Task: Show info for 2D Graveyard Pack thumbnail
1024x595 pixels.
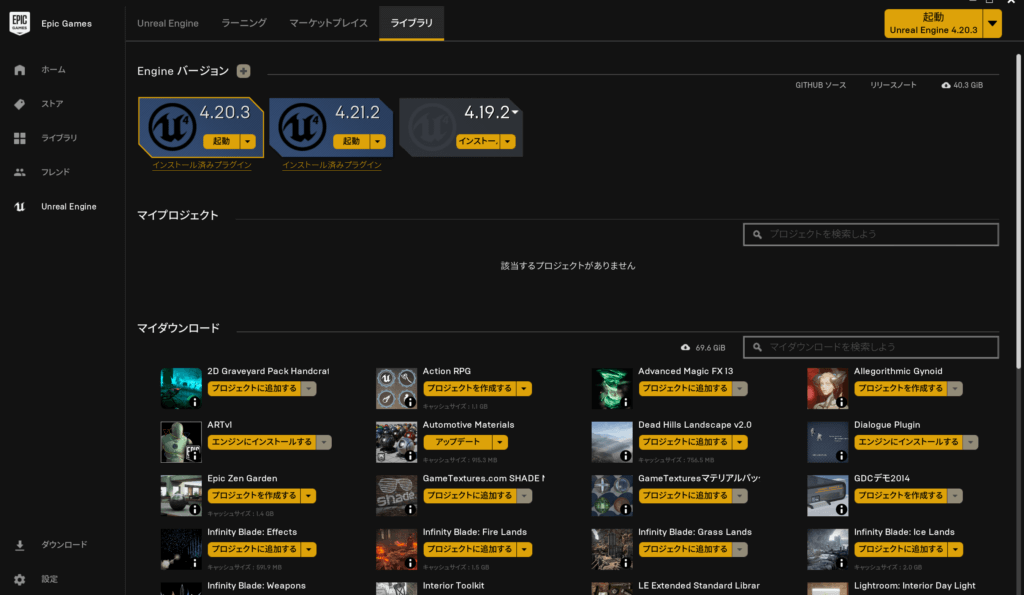Action: pyautogui.click(x=195, y=402)
